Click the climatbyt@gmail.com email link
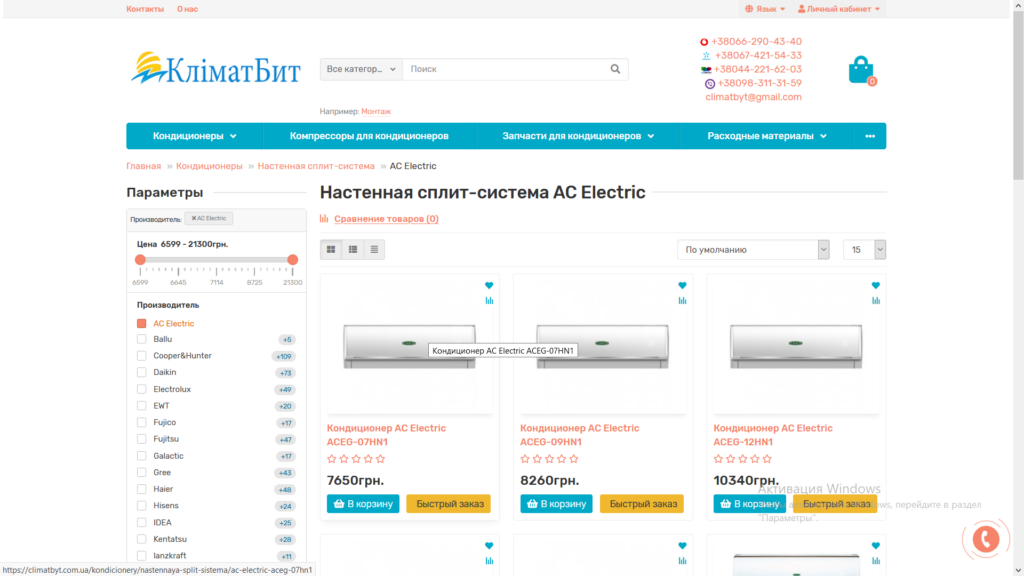Image resolution: width=1024 pixels, height=576 pixels. tap(753, 97)
